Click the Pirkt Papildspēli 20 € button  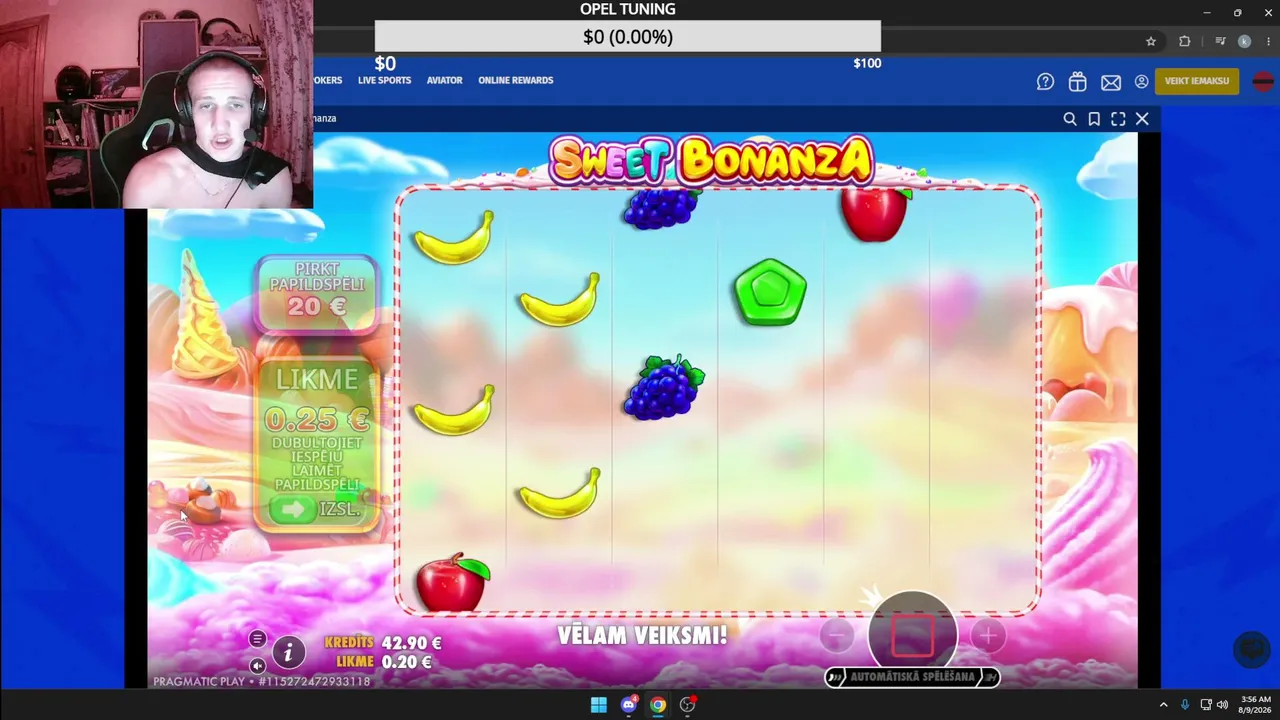(317, 293)
